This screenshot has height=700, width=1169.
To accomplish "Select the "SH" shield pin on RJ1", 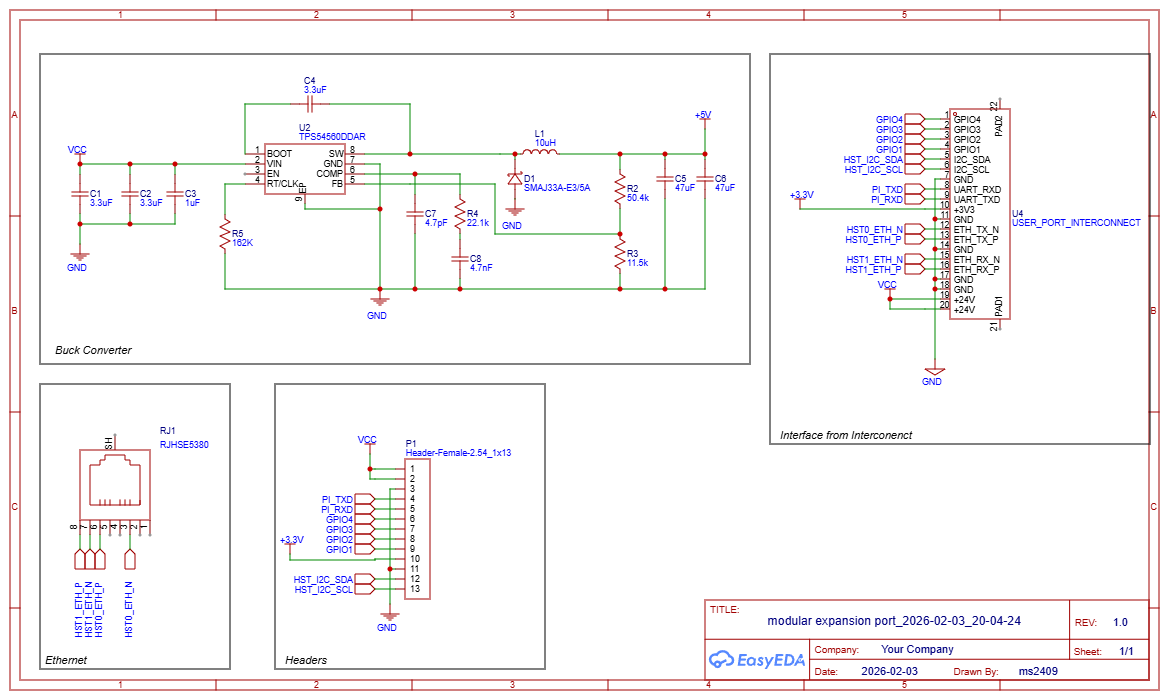I will pyautogui.click(x=110, y=442).
